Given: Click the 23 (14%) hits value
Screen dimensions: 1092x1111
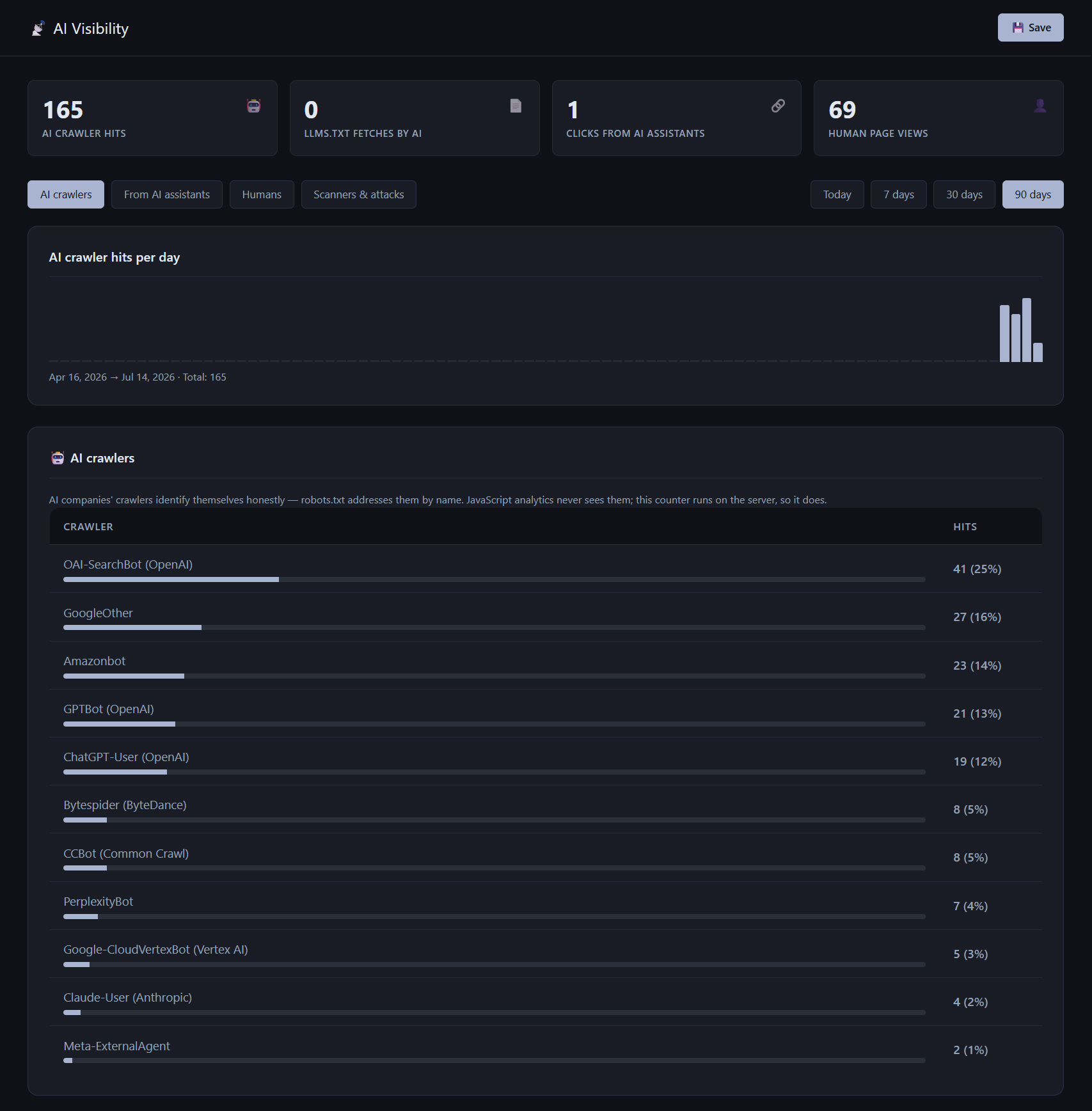Looking at the screenshot, I should [x=977, y=666].
